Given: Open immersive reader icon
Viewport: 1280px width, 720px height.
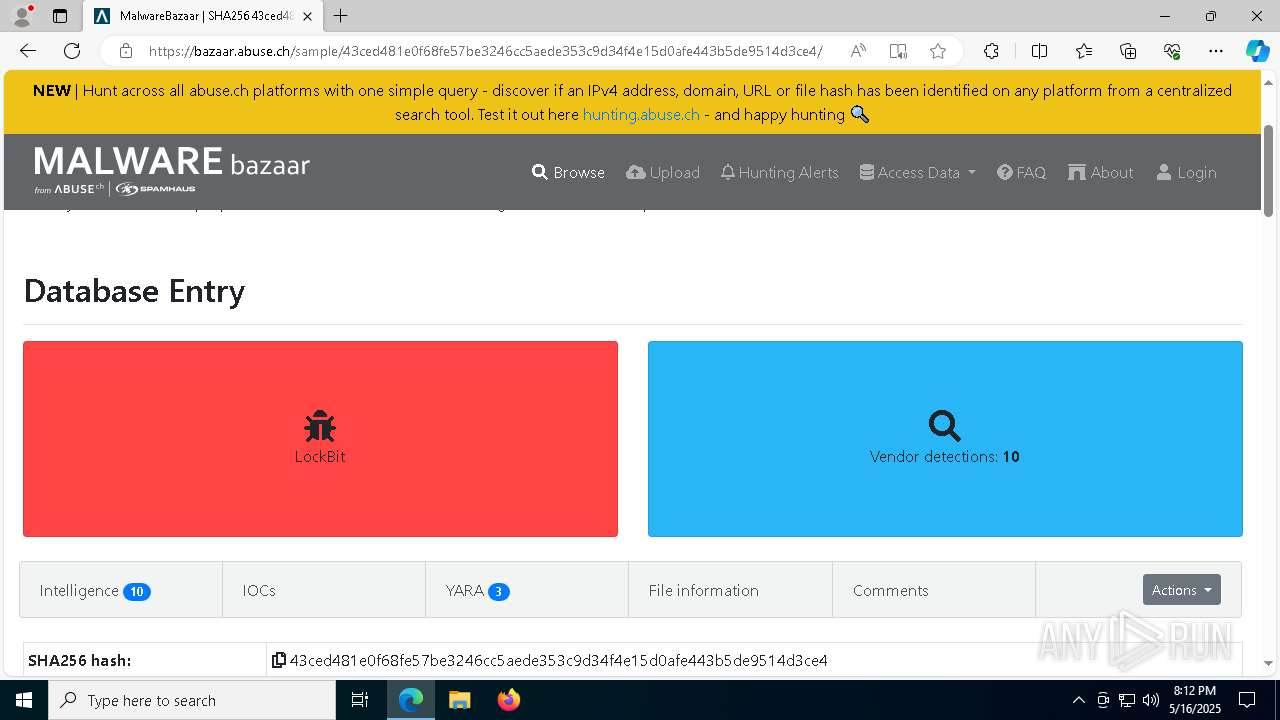Looking at the screenshot, I should (898, 51).
